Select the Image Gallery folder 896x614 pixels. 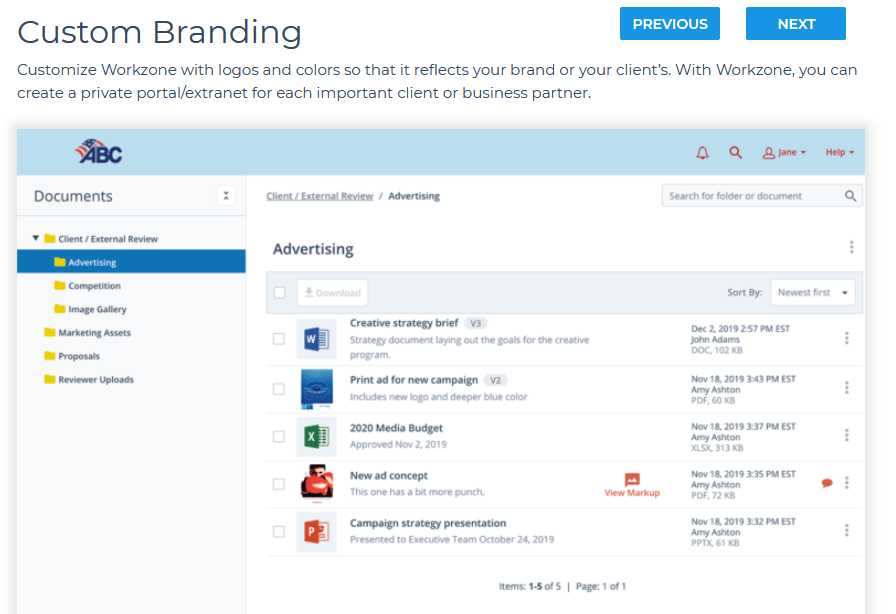tap(97, 309)
